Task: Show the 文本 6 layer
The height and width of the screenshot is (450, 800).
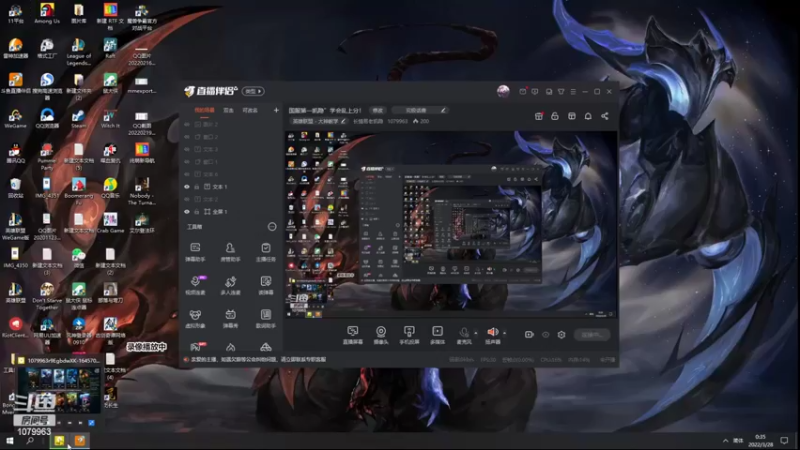Action: coord(187,174)
